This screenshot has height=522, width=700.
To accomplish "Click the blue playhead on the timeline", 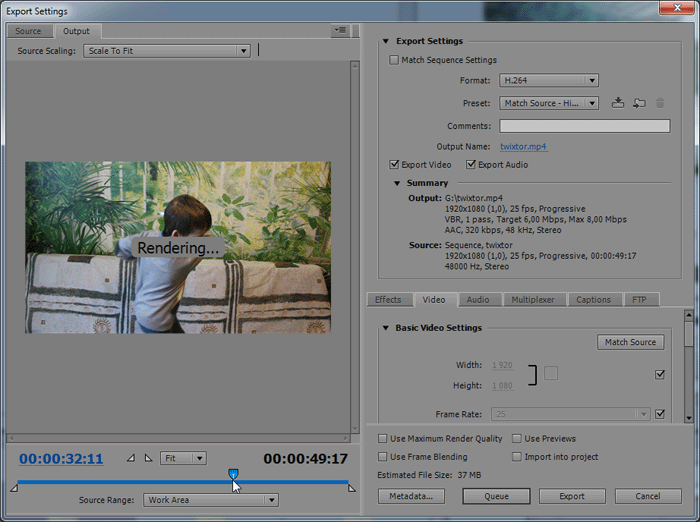I will [x=233, y=474].
